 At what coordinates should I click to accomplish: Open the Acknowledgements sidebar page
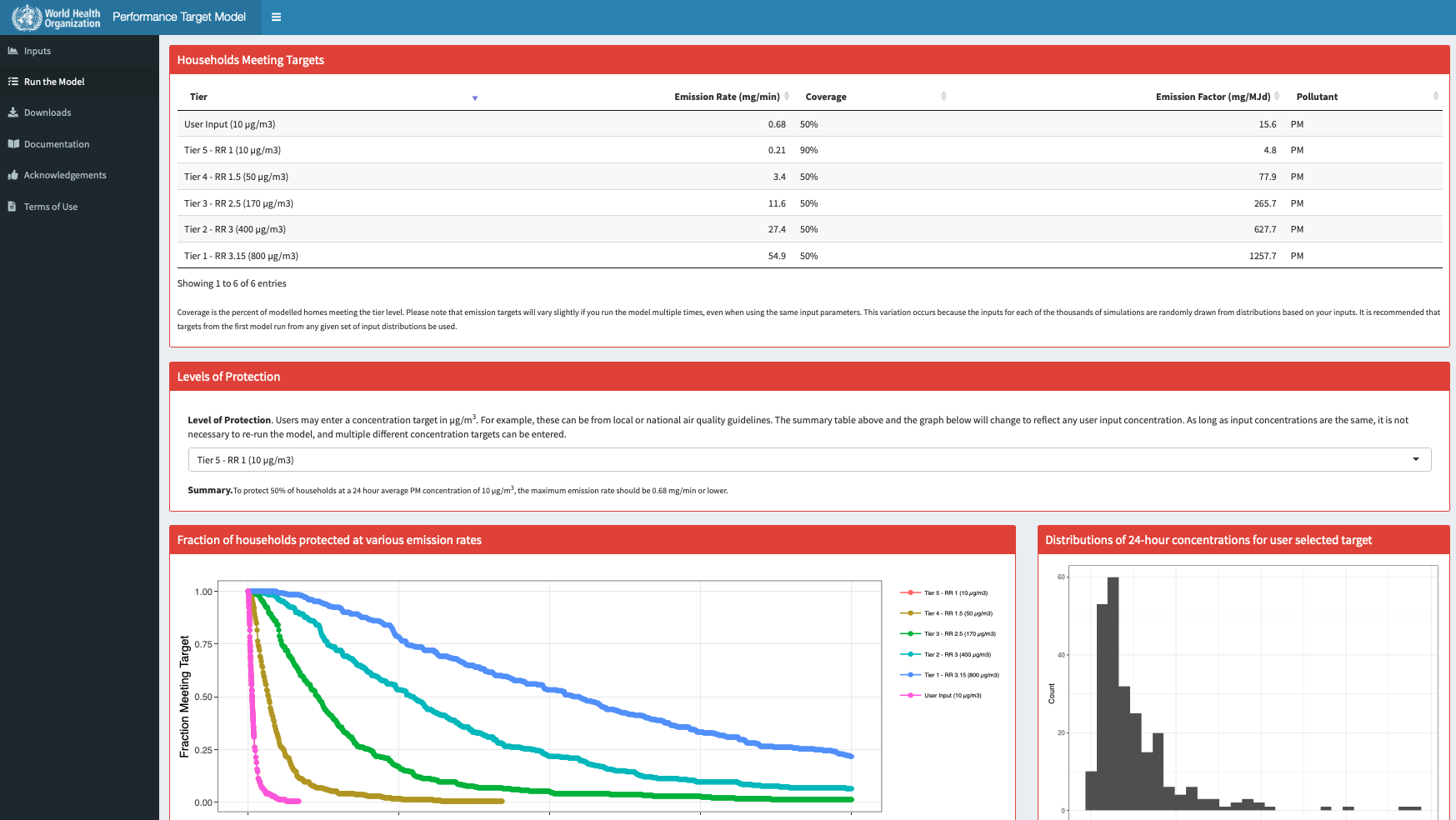coord(79,175)
